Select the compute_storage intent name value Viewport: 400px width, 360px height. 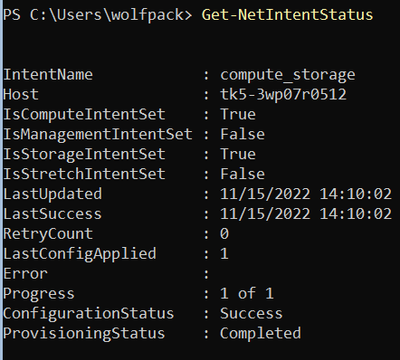coord(288,75)
